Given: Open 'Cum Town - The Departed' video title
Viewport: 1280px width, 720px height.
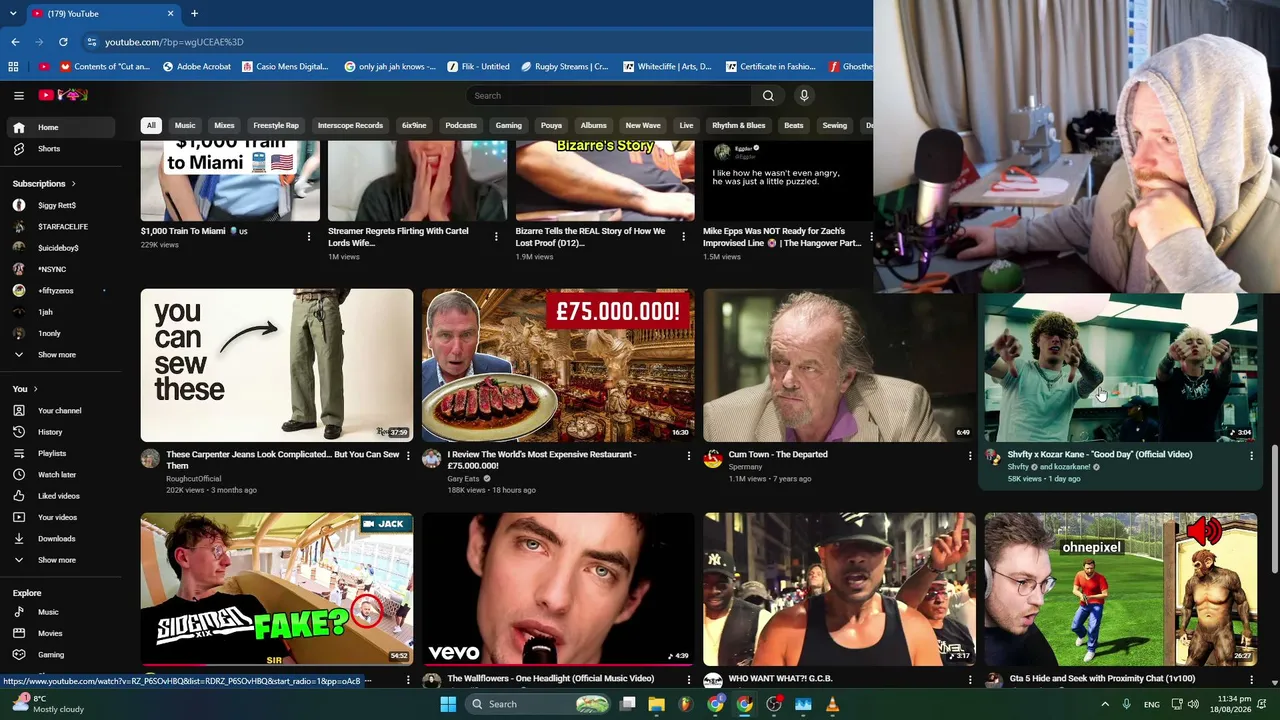Looking at the screenshot, I should pos(778,454).
